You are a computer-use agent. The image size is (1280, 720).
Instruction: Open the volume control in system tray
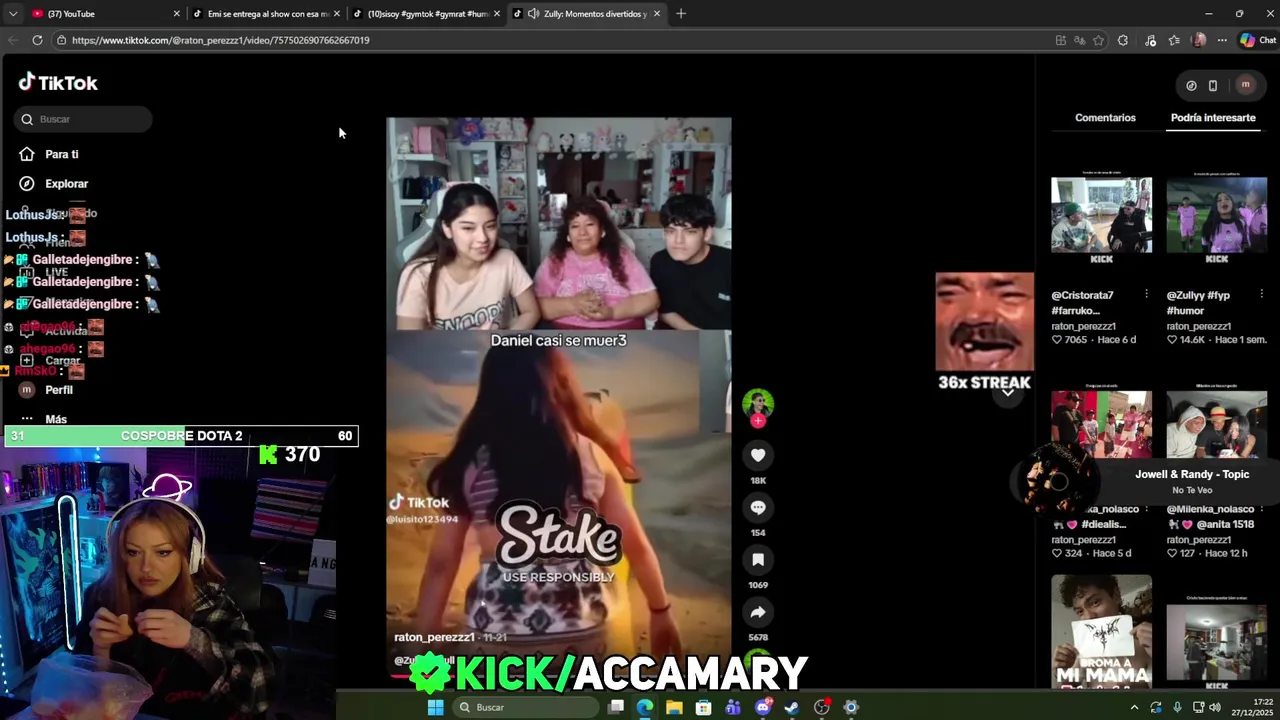coord(1215,707)
